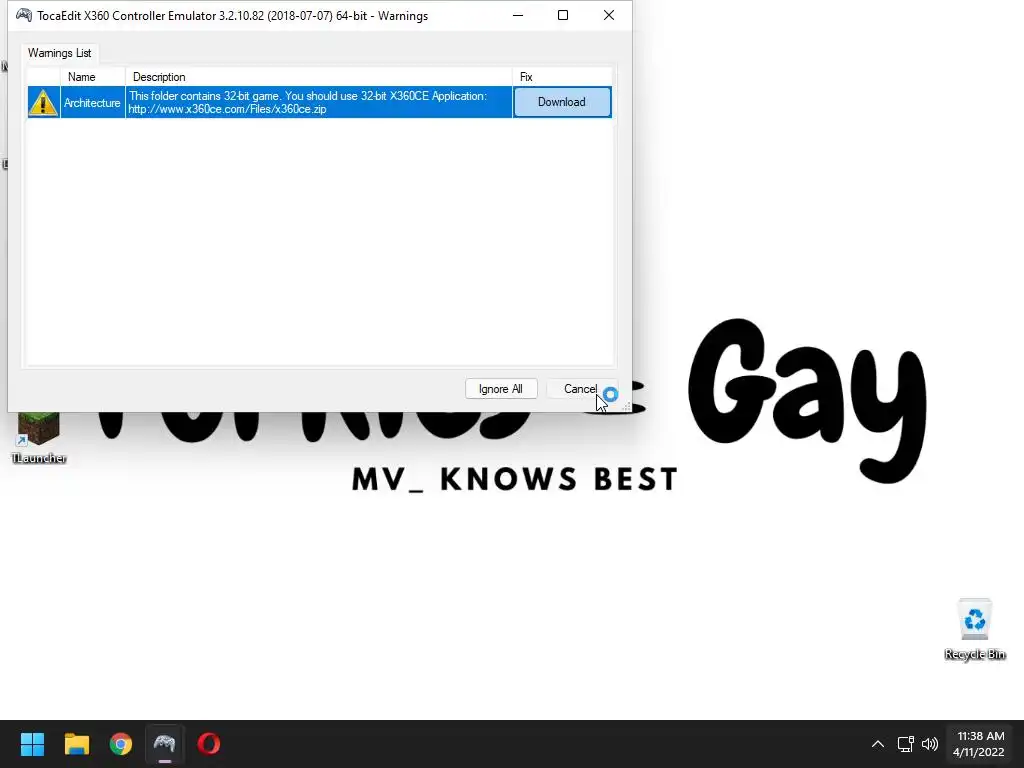This screenshot has height=768, width=1024.
Task: Open the clock showing 11:38 AM
Action: coord(979,744)
